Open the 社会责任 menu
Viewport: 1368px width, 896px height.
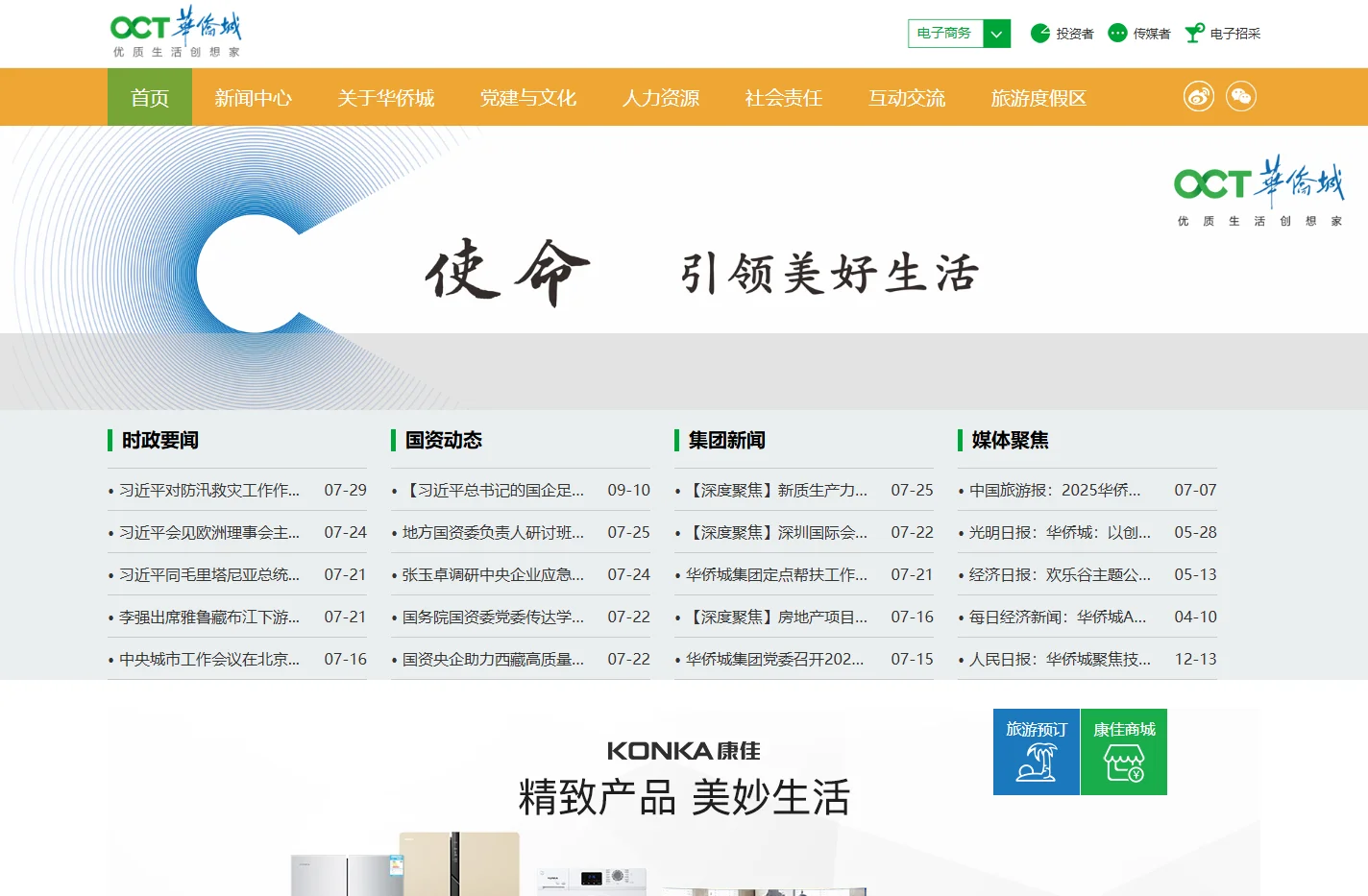(784, 97)
